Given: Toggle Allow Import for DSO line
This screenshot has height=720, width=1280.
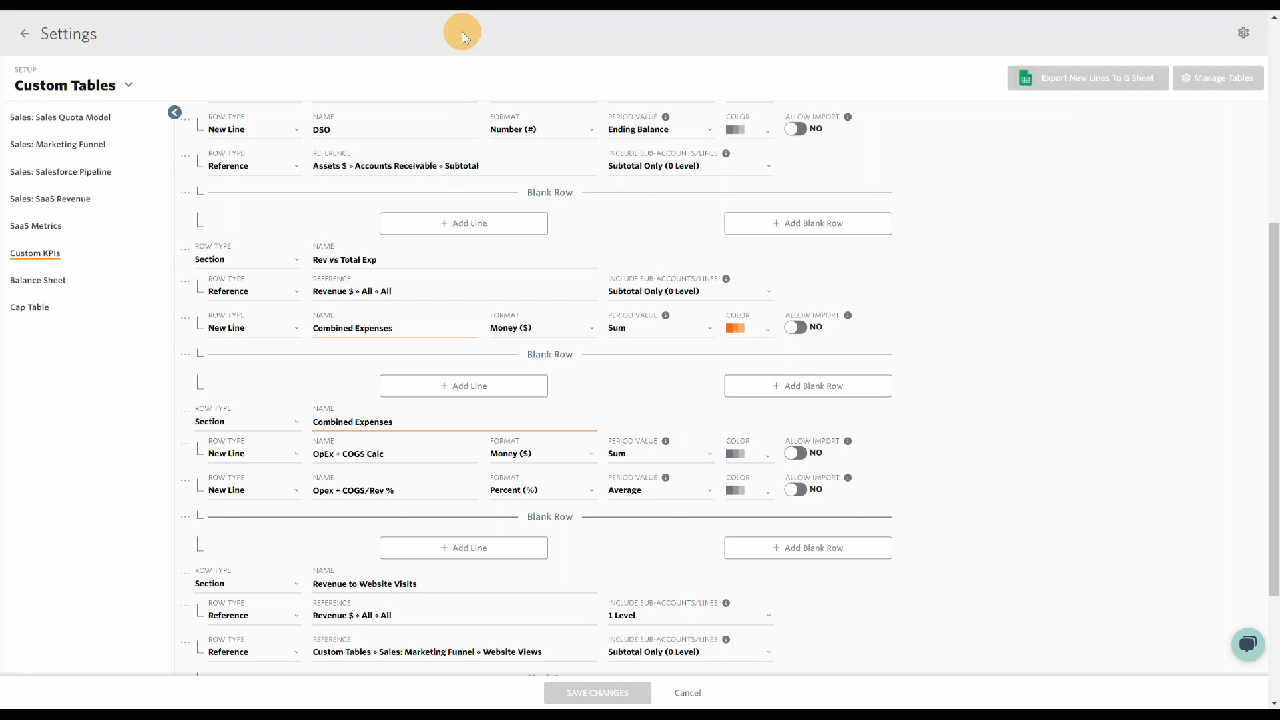Looking at the screenshot, I should coord(795,129).
